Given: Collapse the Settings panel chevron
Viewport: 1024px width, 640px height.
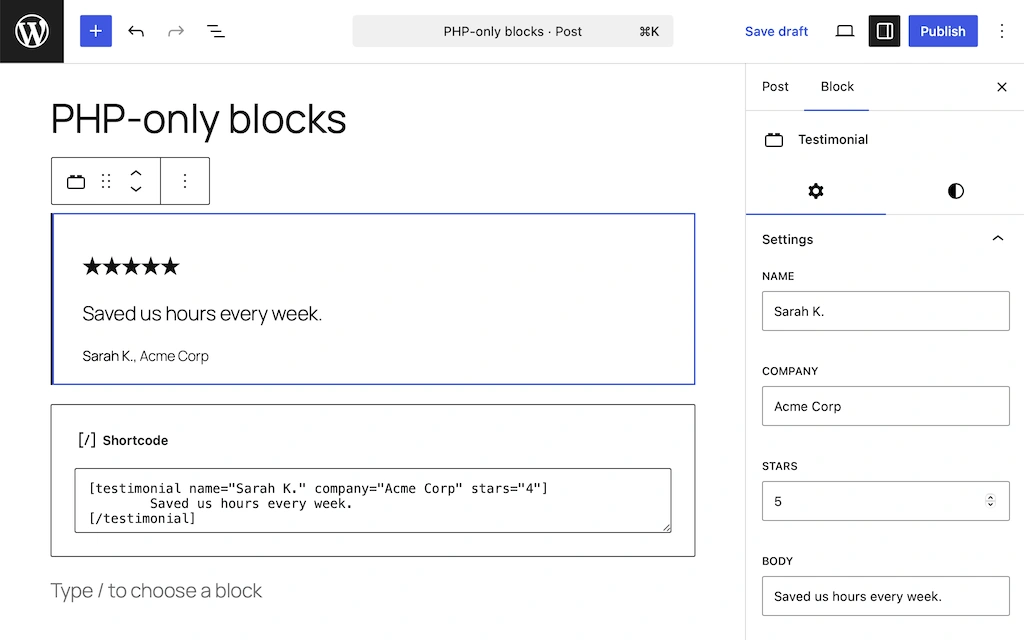Looking at the screenshot, I should (x=997, y=238).
